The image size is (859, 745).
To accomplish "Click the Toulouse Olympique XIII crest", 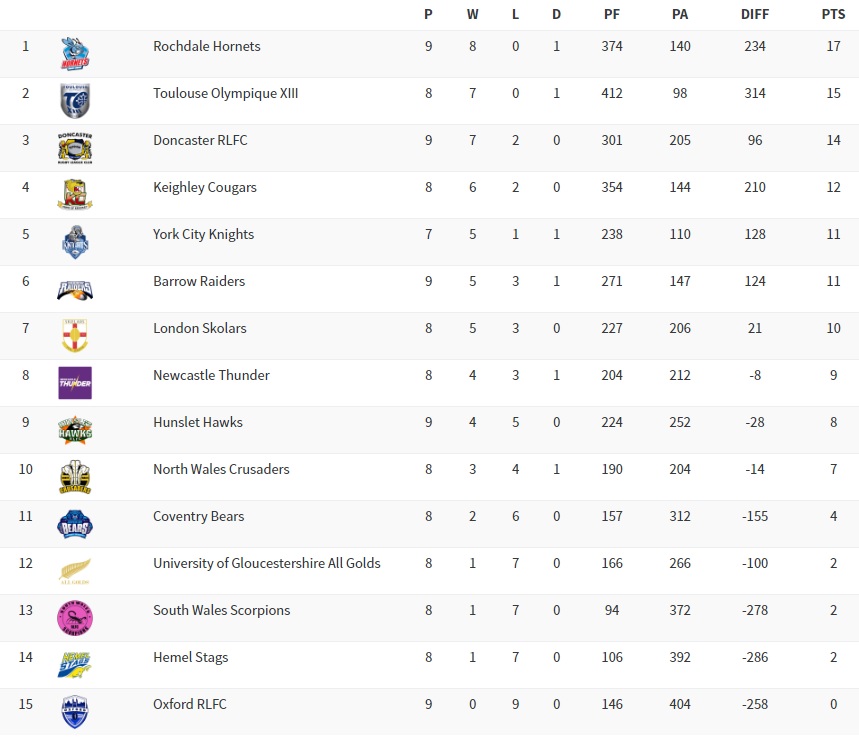I will pyautogui.click(x=75, y=101).
